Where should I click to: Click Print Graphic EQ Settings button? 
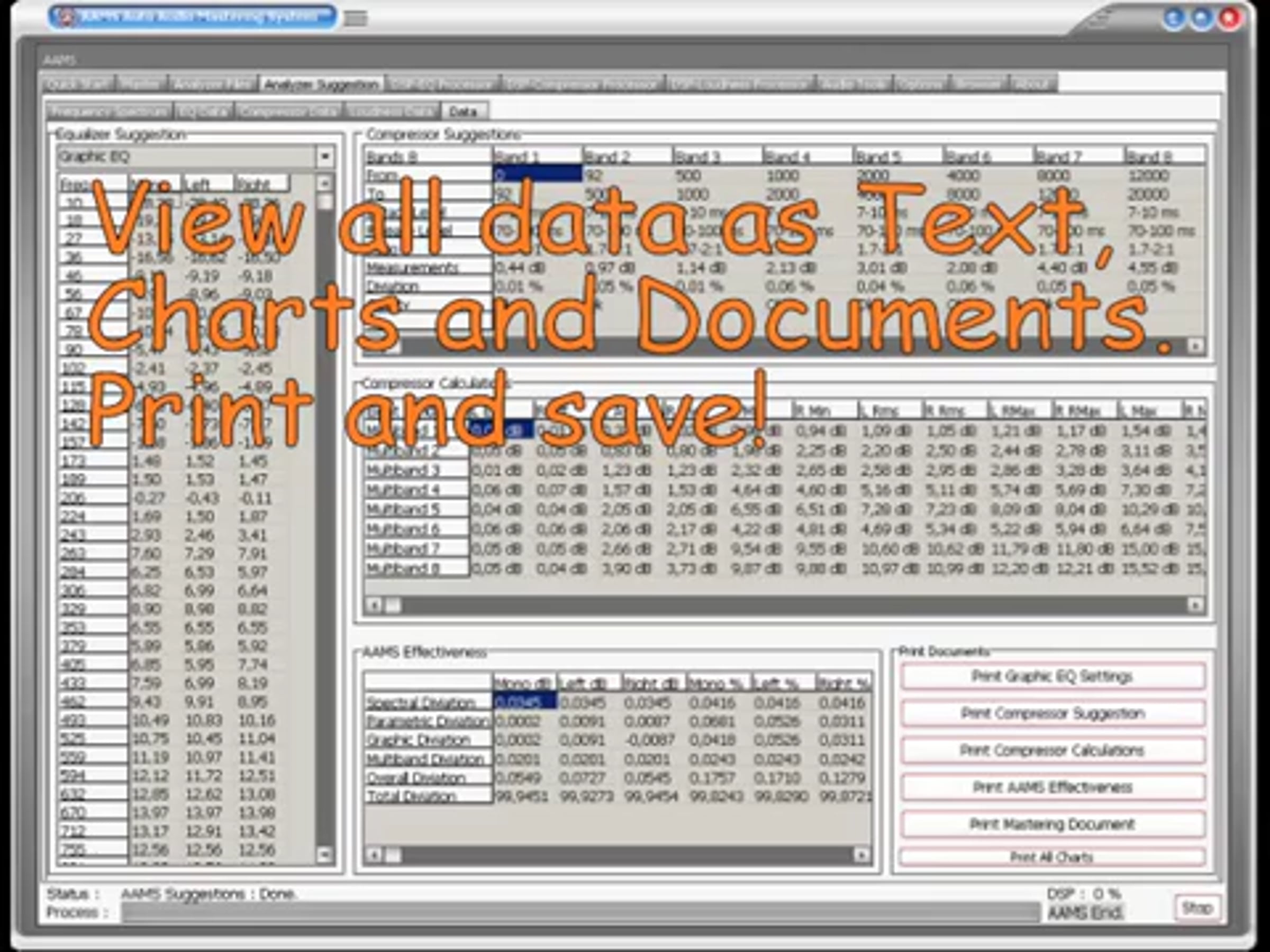coord(1052,676)
